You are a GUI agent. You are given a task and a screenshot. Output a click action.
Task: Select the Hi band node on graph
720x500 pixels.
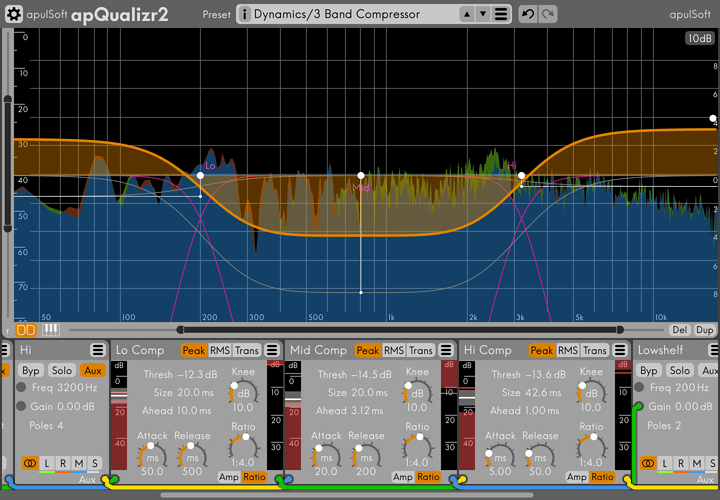click(x=521, y=175)
